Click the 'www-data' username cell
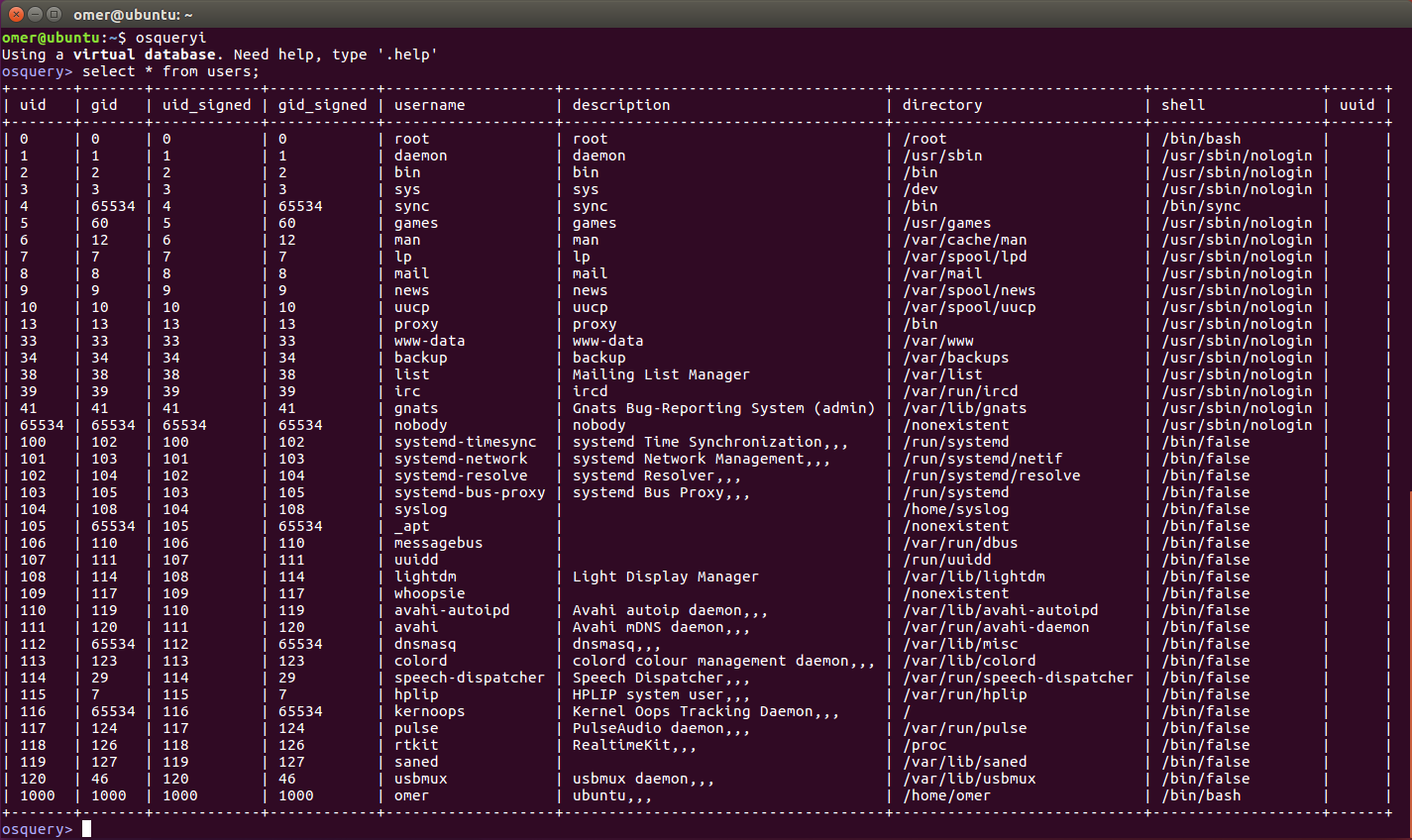 tap(430, 341)
